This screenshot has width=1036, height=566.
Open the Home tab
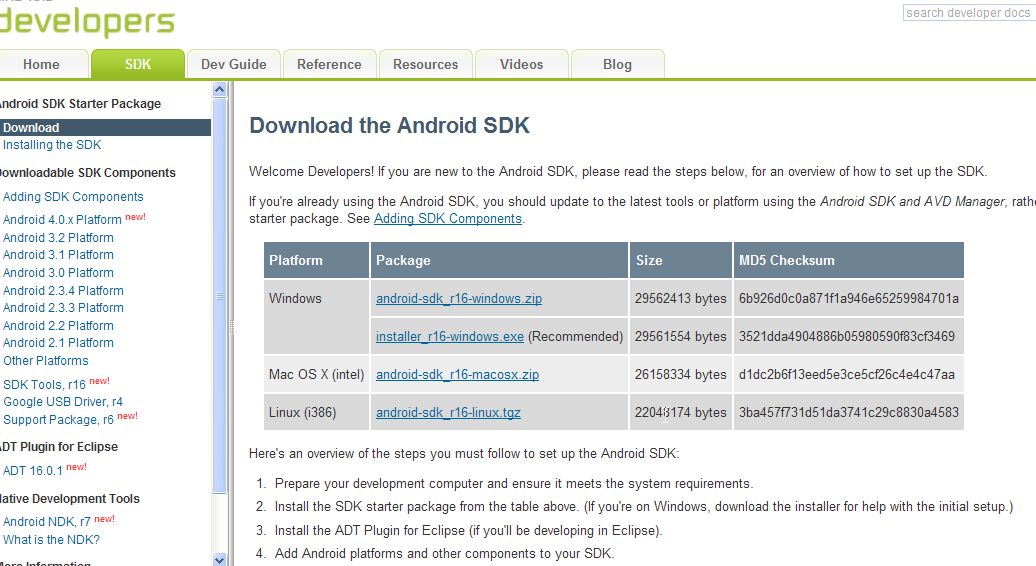click(41, 64)
